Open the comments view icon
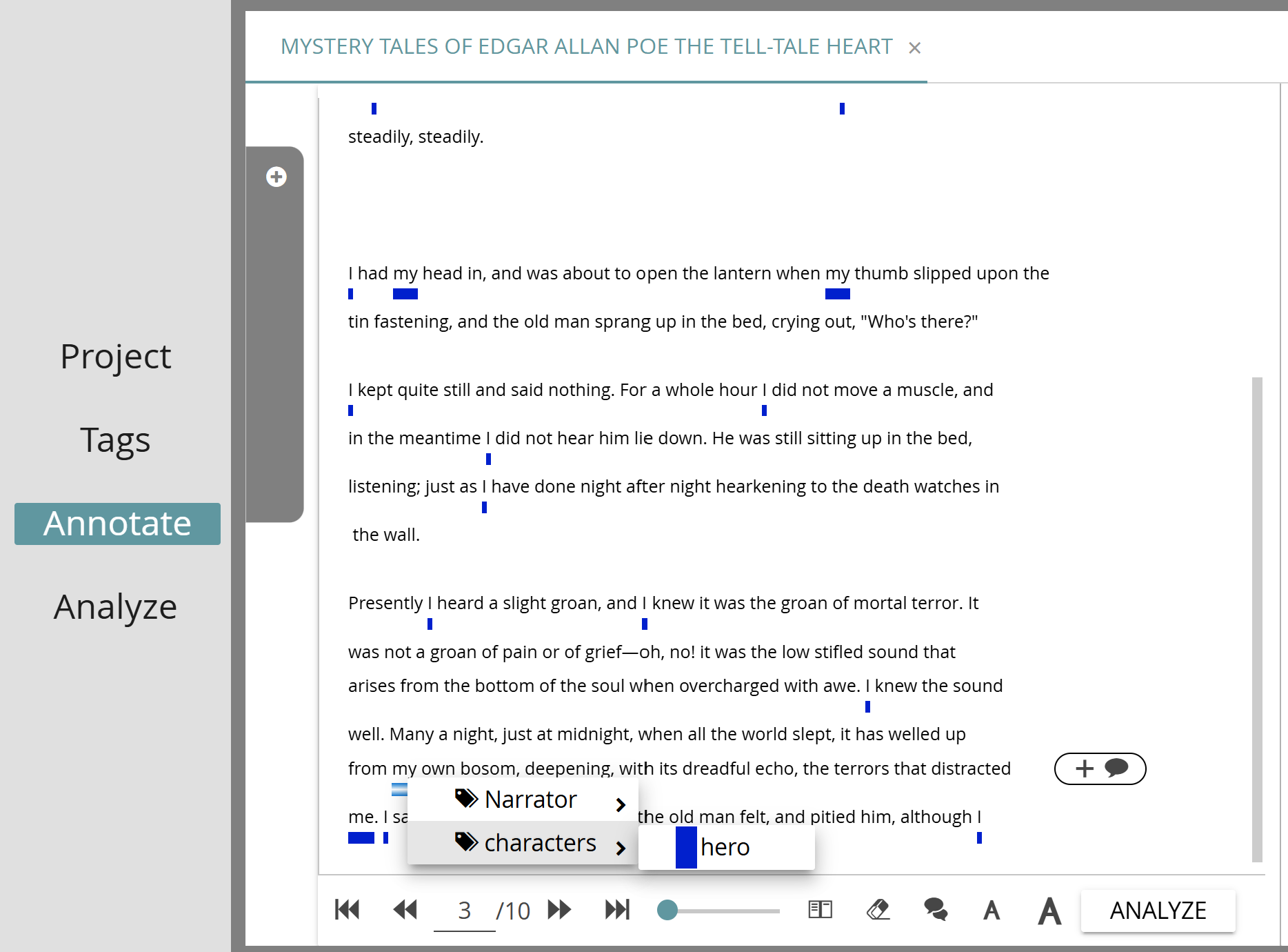The image size is (1288, 952). (935, 910)
